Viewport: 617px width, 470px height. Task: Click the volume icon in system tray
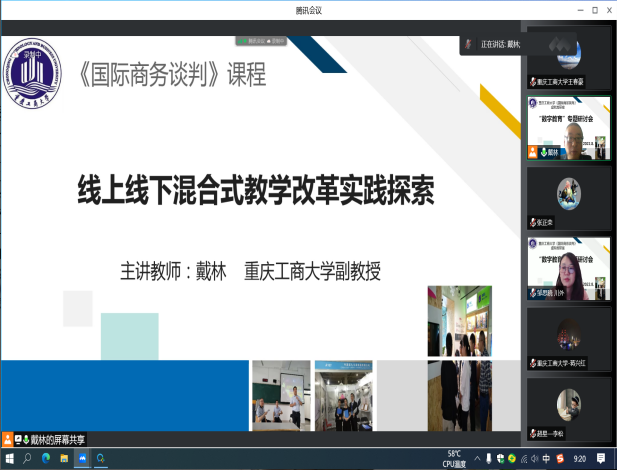[x=535, y=460]
